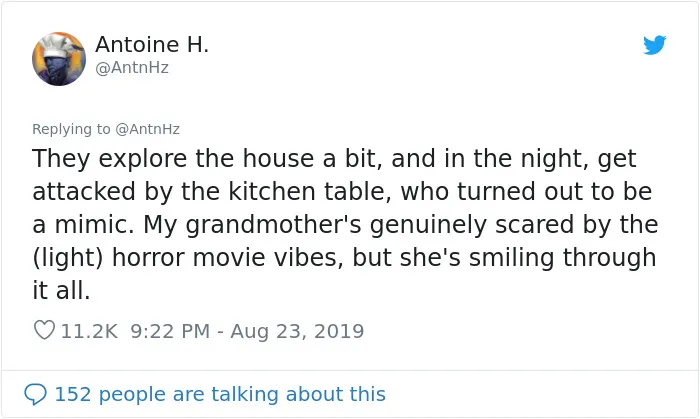Click the Replying to label
This screenshot has height=419, width=700.
coord(71,129)
